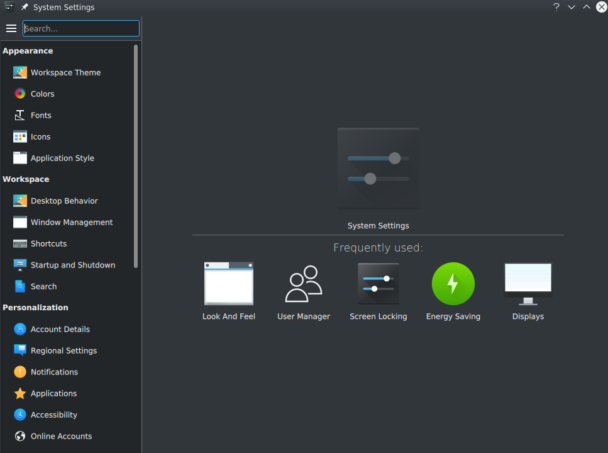Click the sidebar vertical scrollbar
Image resolution: width=608 pixels, height=453 pixels.
coord(136,156)
